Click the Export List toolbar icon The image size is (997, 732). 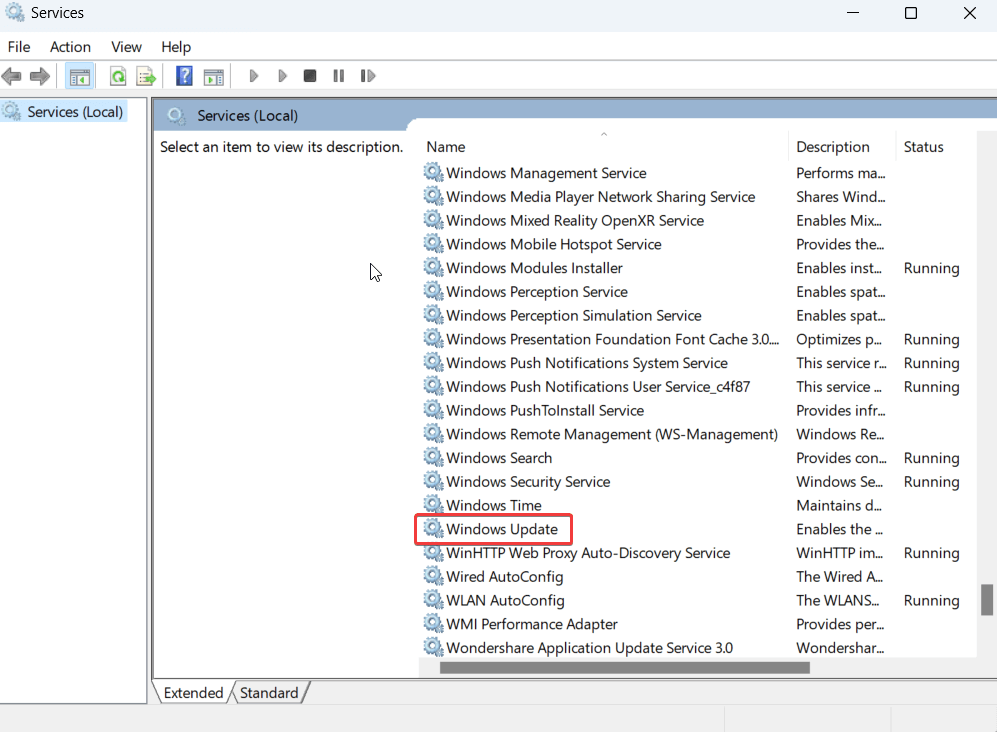click(x=146, y=76)
